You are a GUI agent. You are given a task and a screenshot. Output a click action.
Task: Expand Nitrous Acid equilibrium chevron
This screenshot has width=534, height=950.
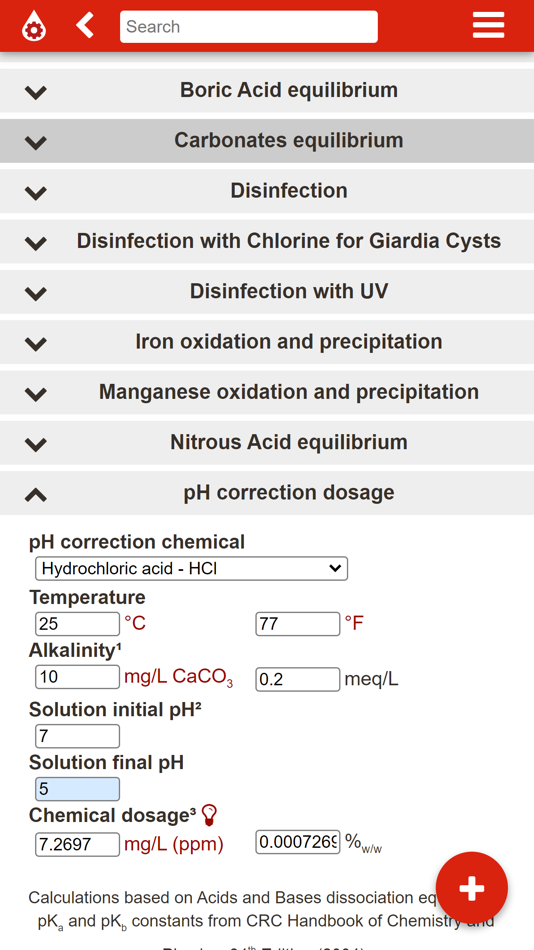(36, 444)
